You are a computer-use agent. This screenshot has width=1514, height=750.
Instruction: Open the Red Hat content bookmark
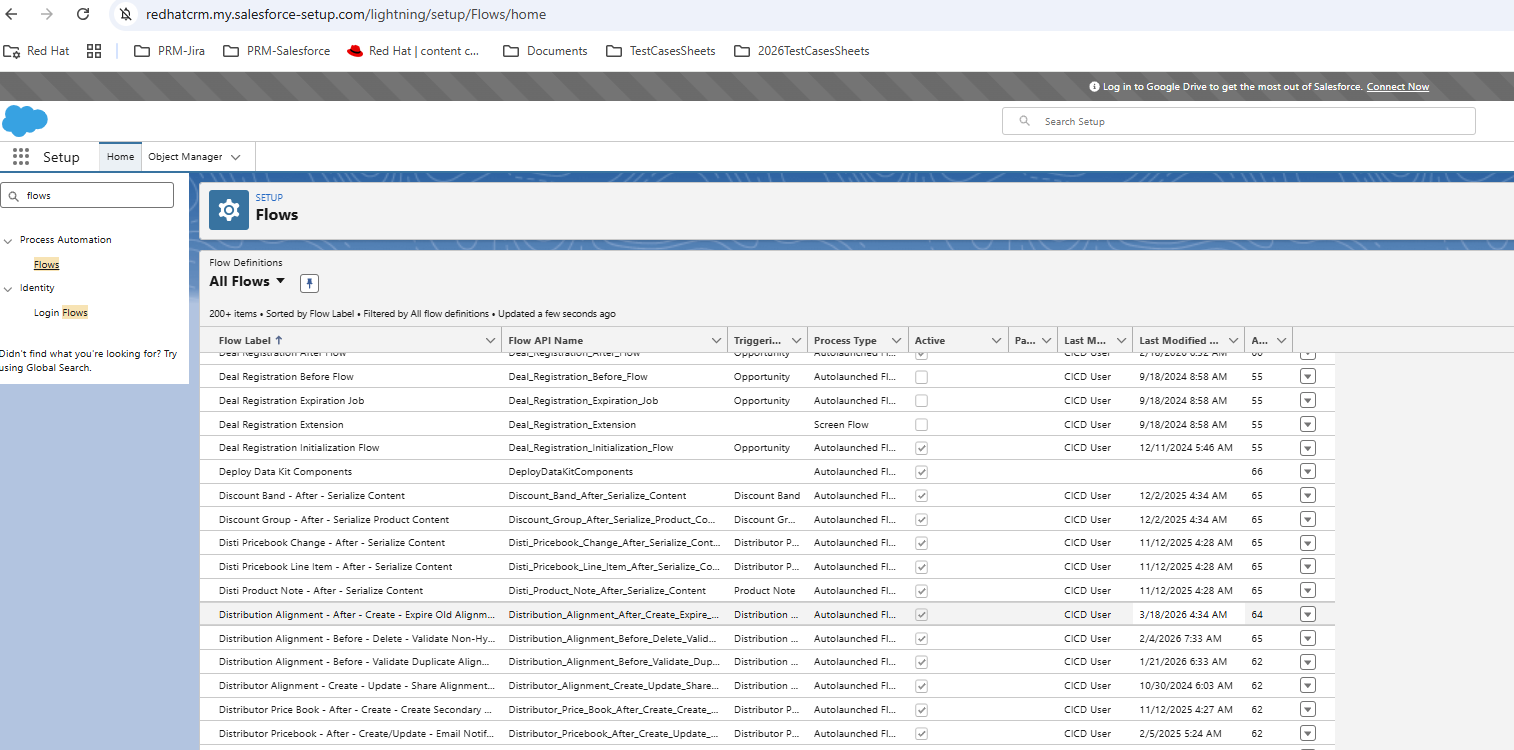tap(413, 51)
